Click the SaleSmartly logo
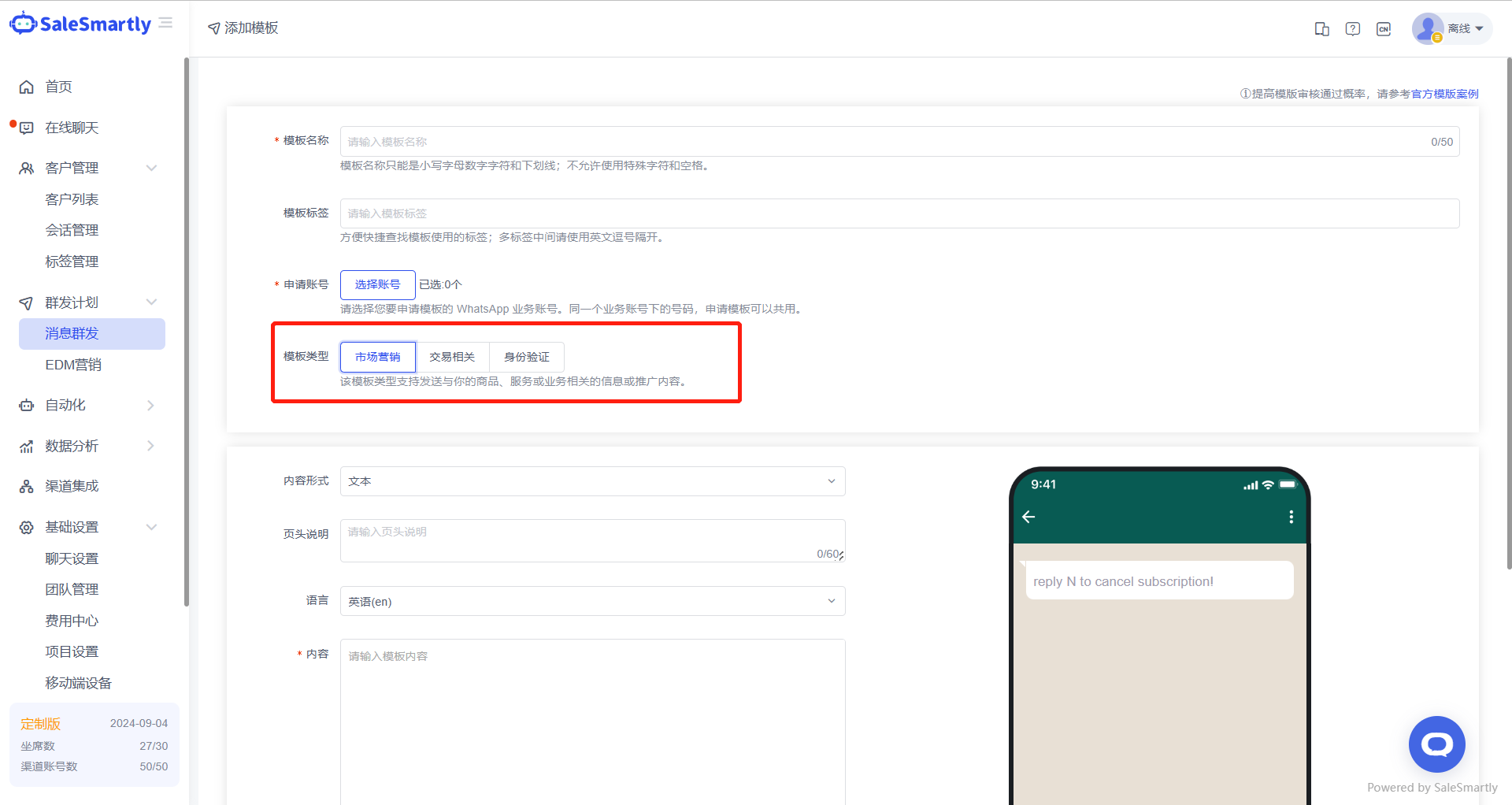1512x805 pixels. point(80,24)
